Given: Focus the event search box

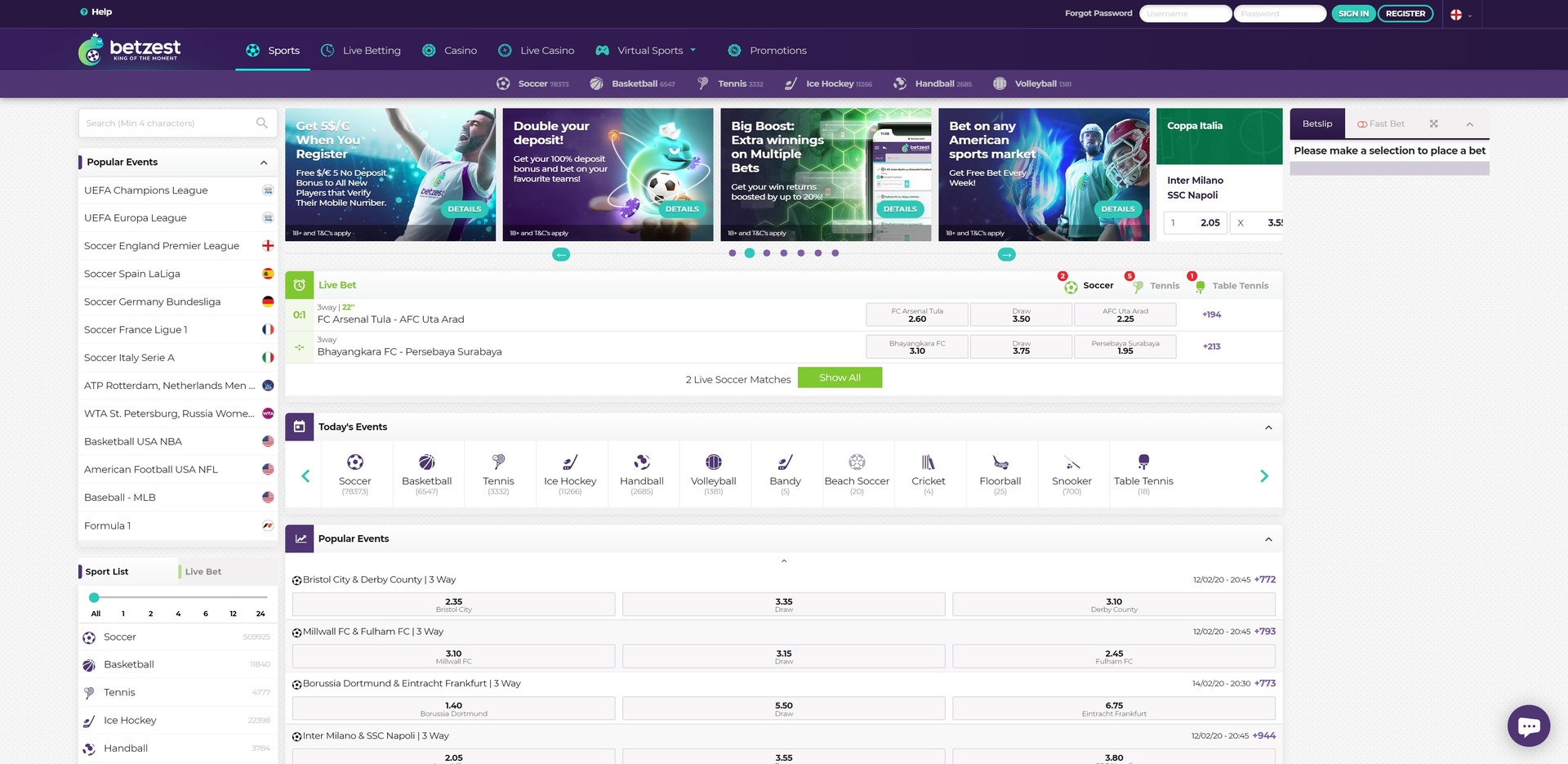Looking at the screenshot, I should [x=178, y=123].
